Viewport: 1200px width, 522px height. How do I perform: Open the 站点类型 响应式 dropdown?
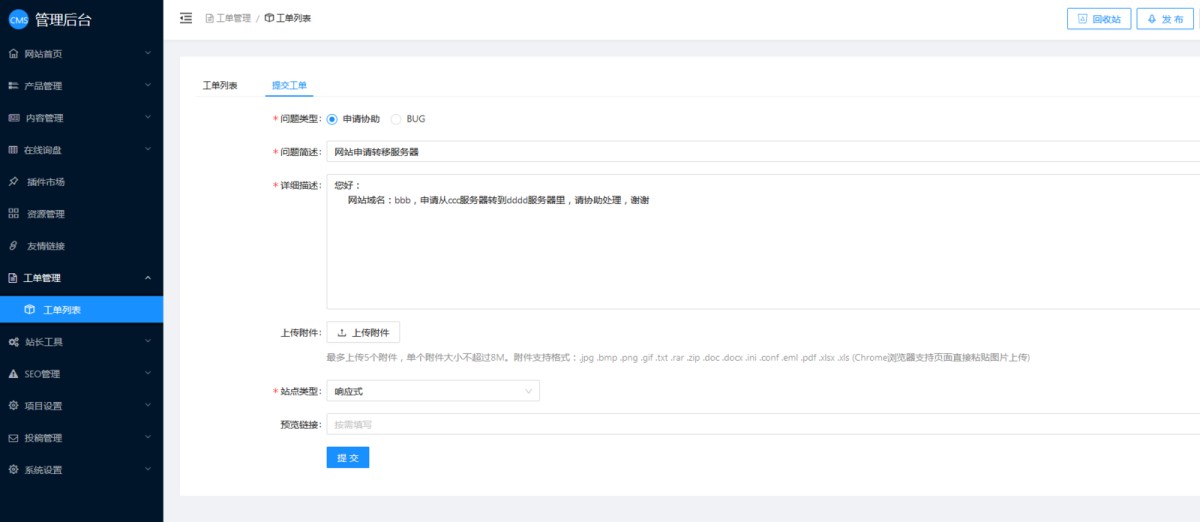[432, 391]
